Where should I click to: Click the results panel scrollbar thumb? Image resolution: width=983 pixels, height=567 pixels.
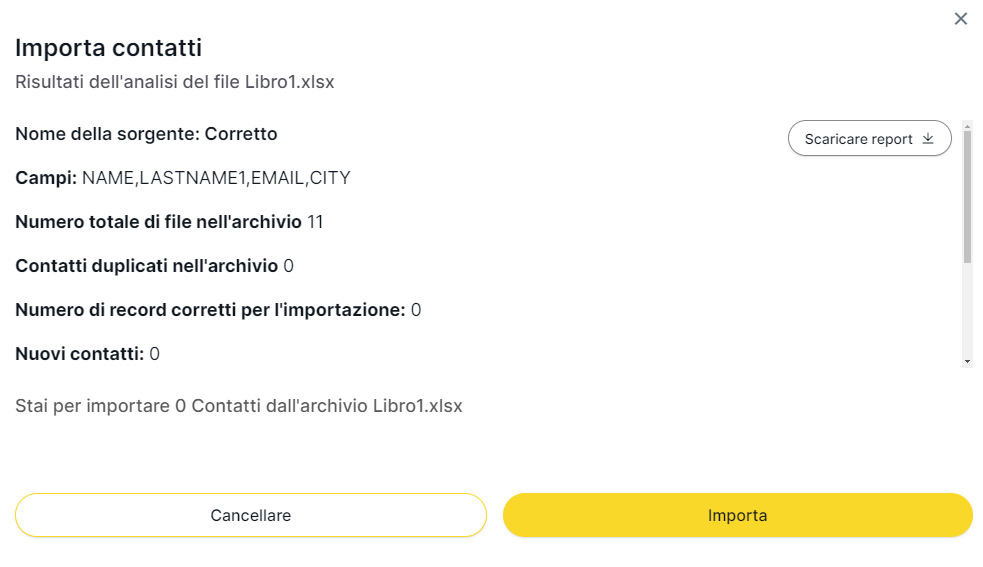point(967,195)
